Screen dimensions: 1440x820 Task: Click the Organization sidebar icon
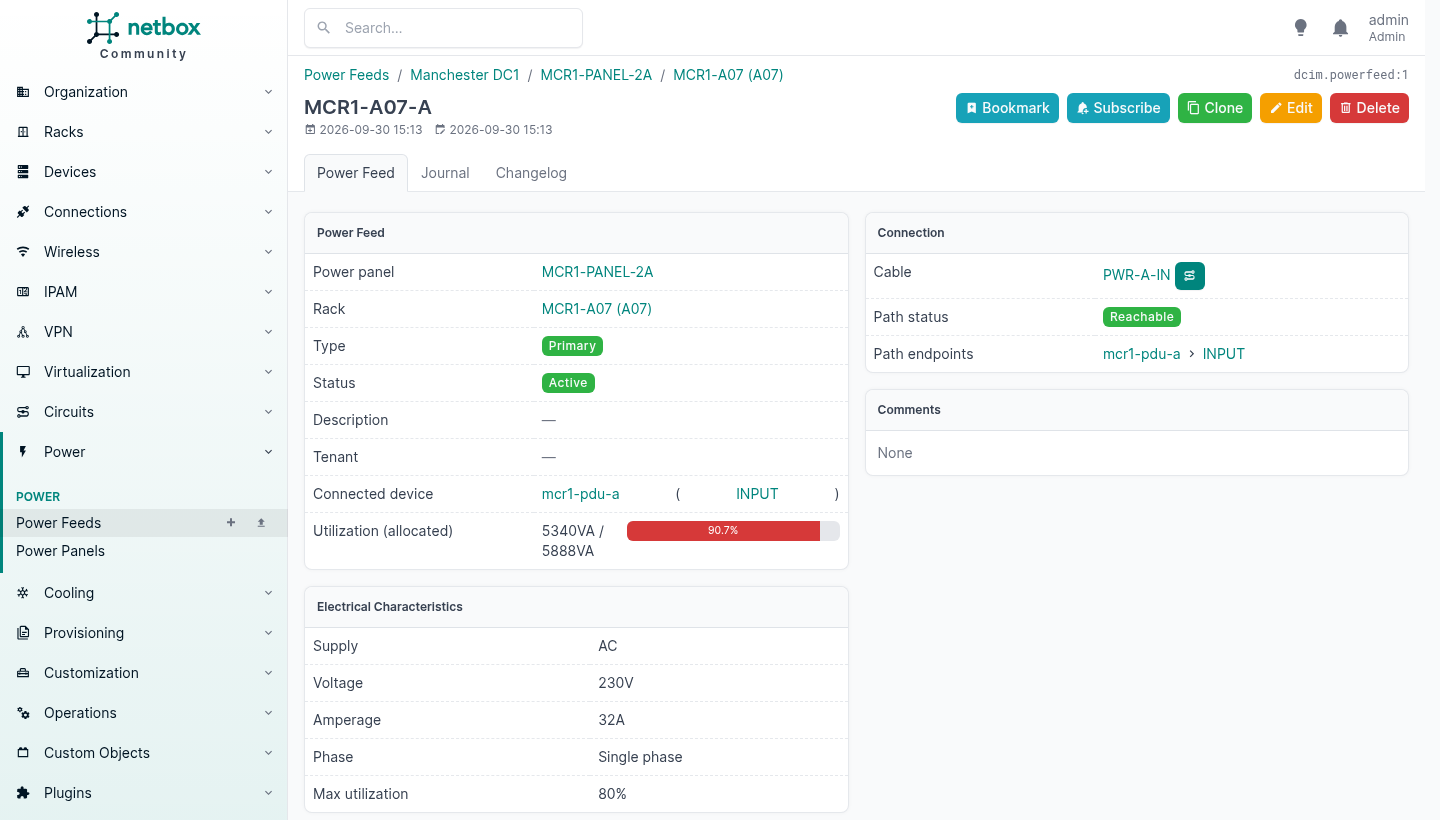(23, 92)
